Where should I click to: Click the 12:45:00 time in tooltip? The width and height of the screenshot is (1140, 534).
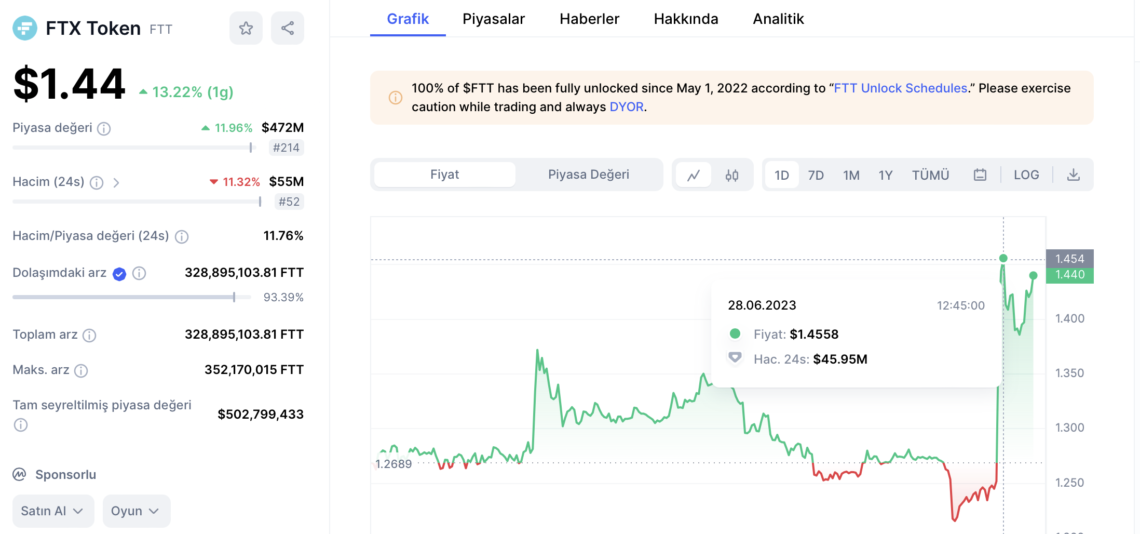960,306
